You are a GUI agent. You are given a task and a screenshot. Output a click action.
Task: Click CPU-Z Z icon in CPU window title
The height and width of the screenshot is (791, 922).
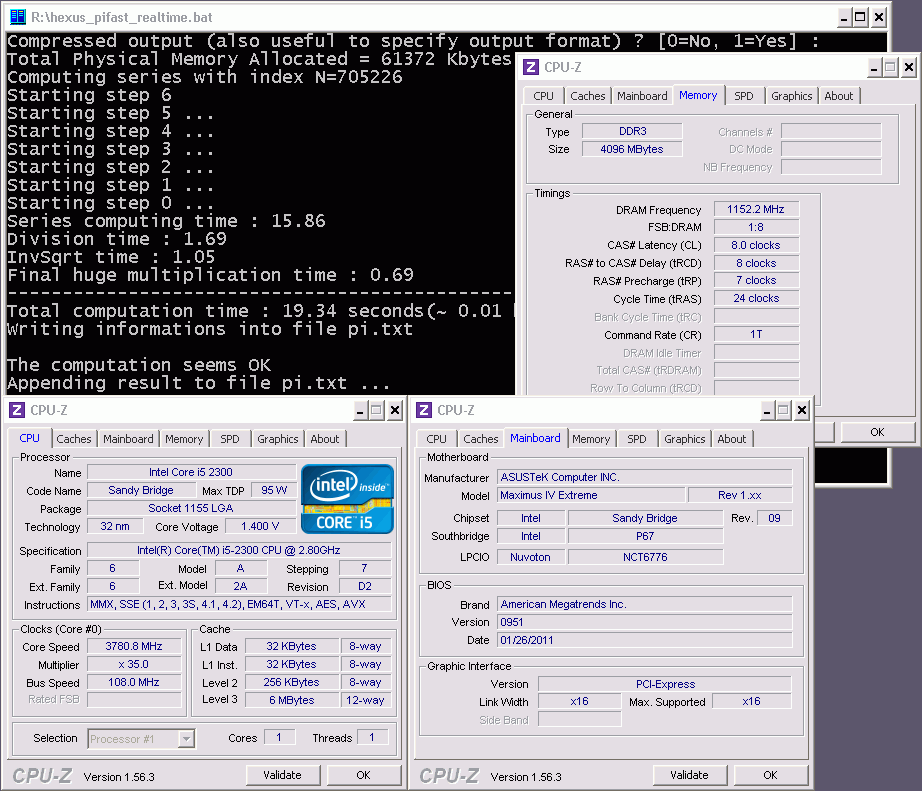[x=17, y=410]
